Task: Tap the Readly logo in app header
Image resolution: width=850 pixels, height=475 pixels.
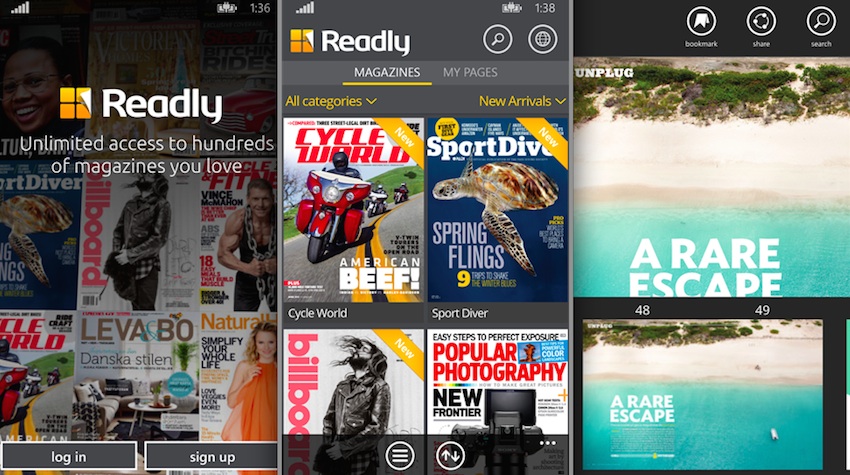Action: tap(350, 41)
